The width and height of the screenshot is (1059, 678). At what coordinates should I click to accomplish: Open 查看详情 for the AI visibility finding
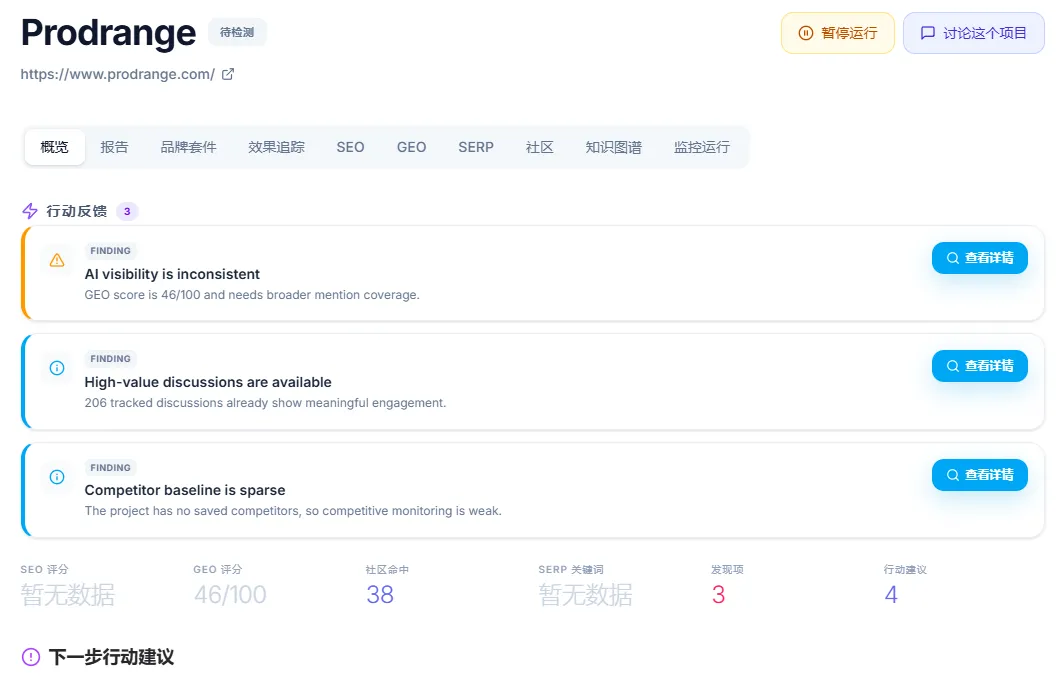click(x=979, y=258)
